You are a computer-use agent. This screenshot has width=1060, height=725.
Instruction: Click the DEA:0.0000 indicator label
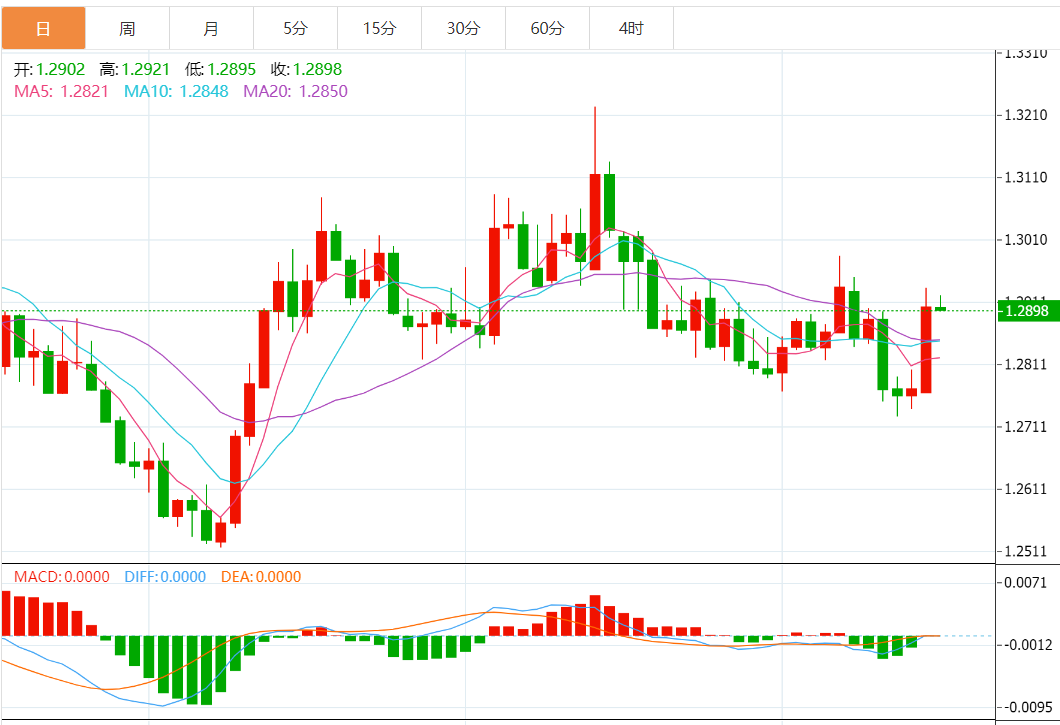tap(261, 577)
